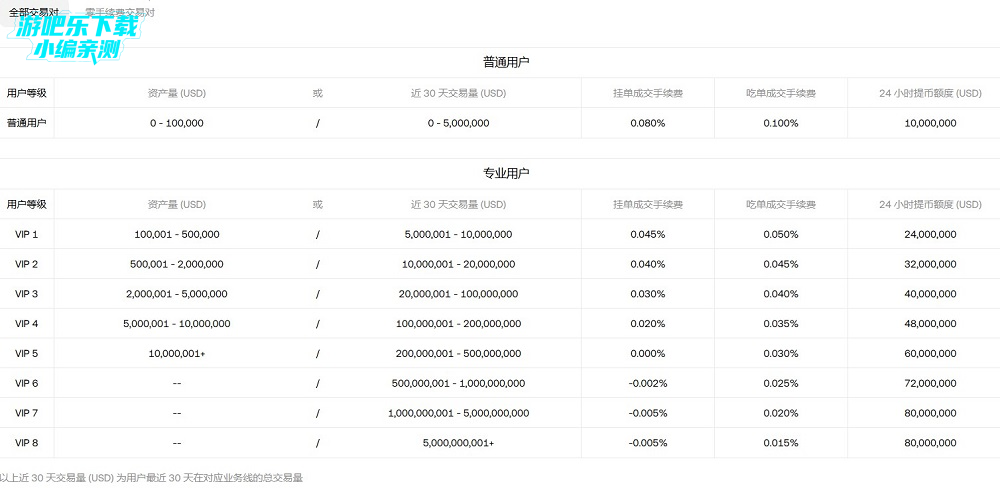Viewport: 1000px width, 488px height.
Task: Click the 0.100% taker fee cell
Action: (781, 123)
